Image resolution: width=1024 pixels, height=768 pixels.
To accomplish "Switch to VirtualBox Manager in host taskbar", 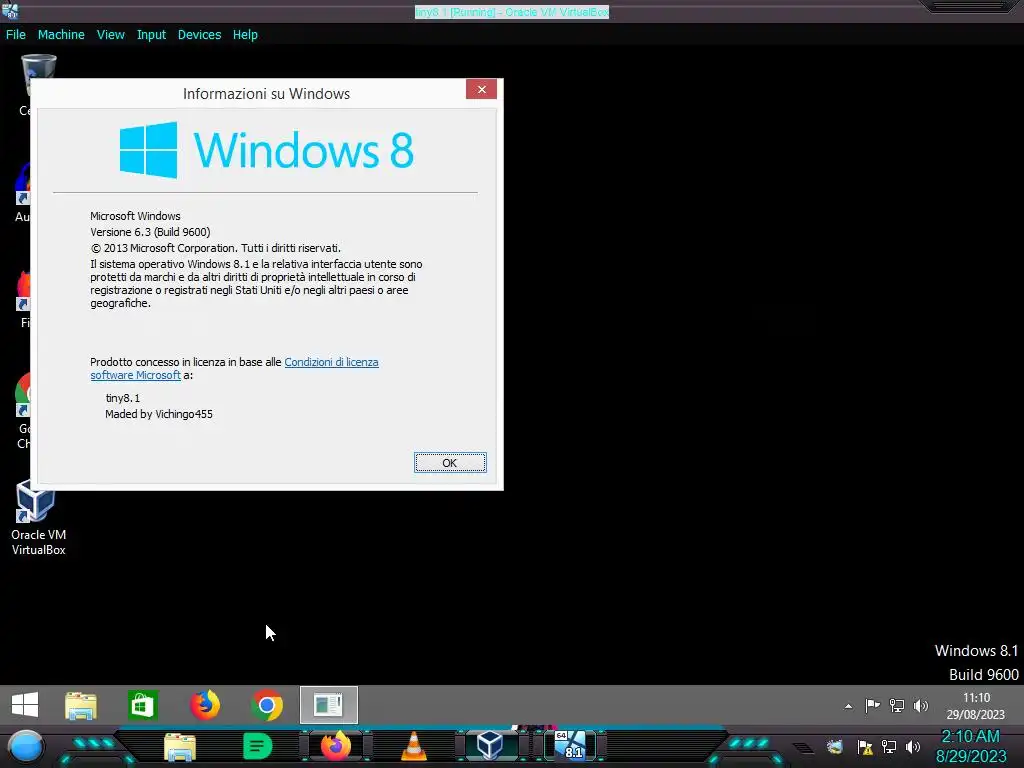I will click(x=490, y=746).
